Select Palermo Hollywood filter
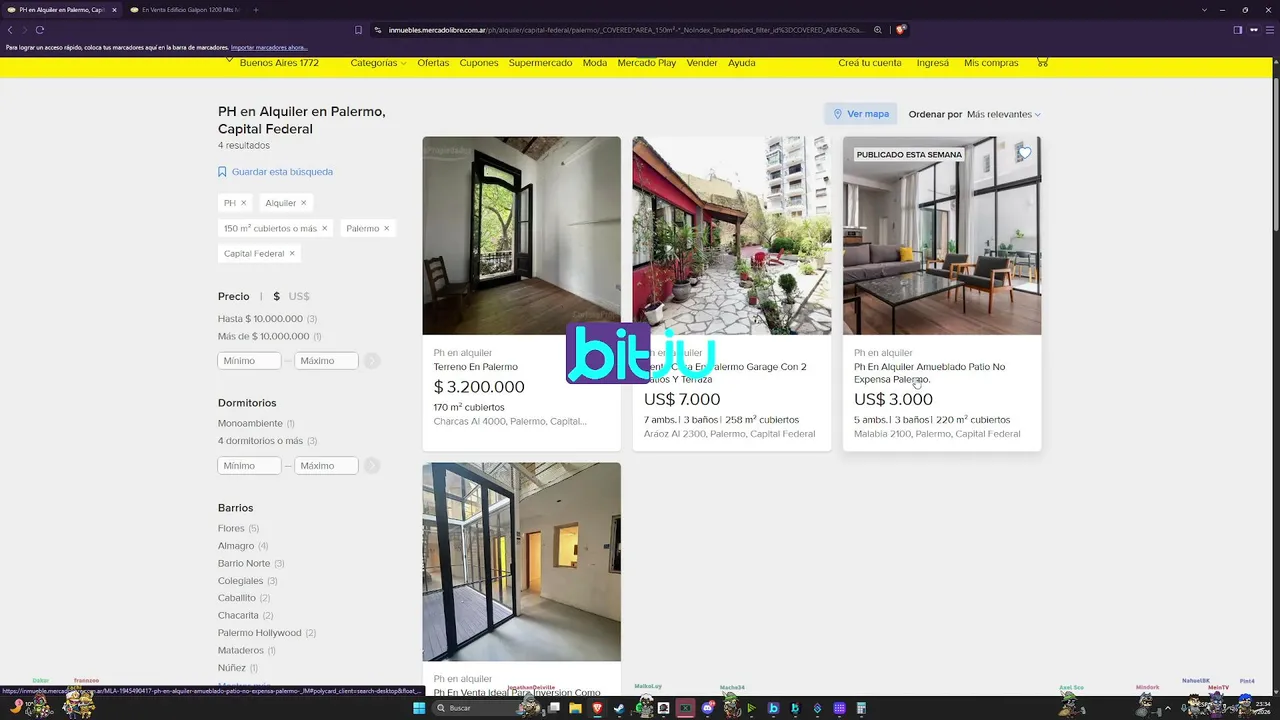The height and width of the screenshot is (720, 1280). (x=267, y=633)
